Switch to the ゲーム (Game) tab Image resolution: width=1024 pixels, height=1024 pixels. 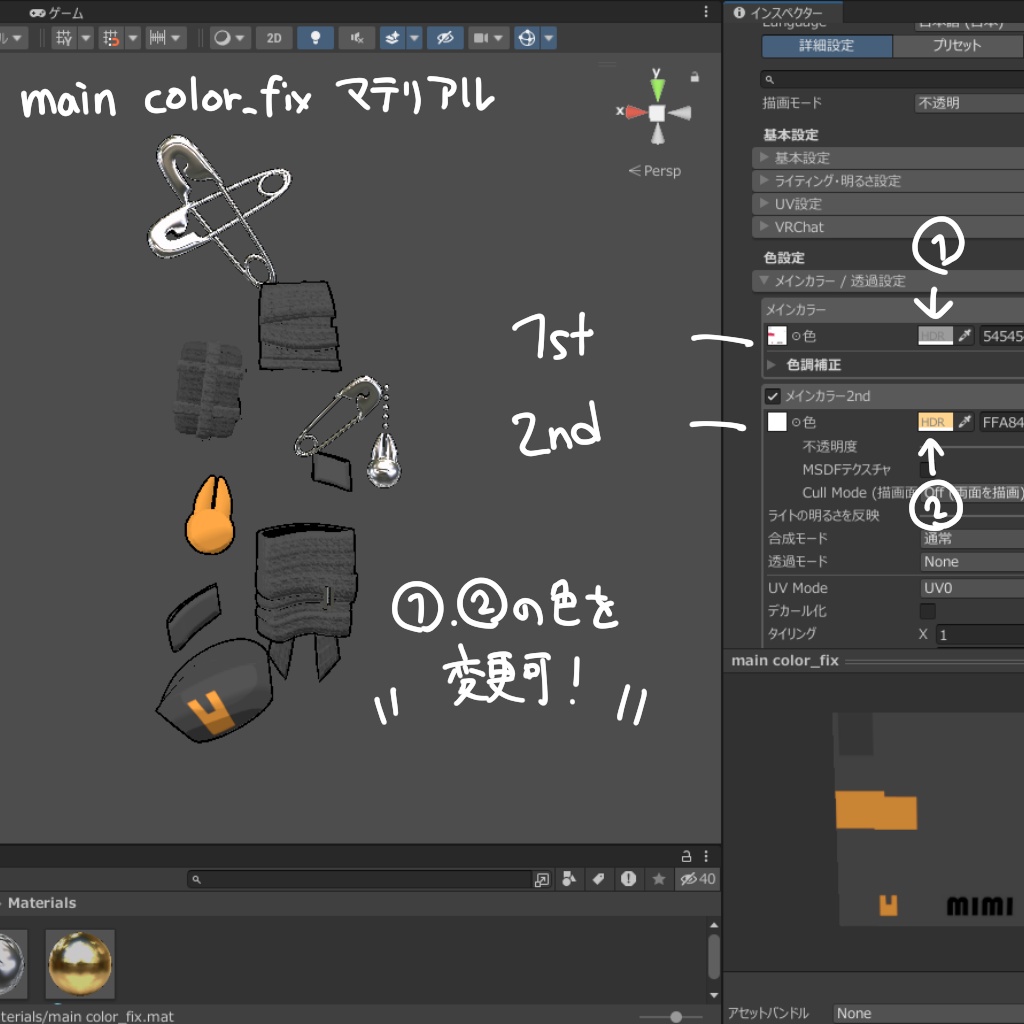tap(57, 12)
